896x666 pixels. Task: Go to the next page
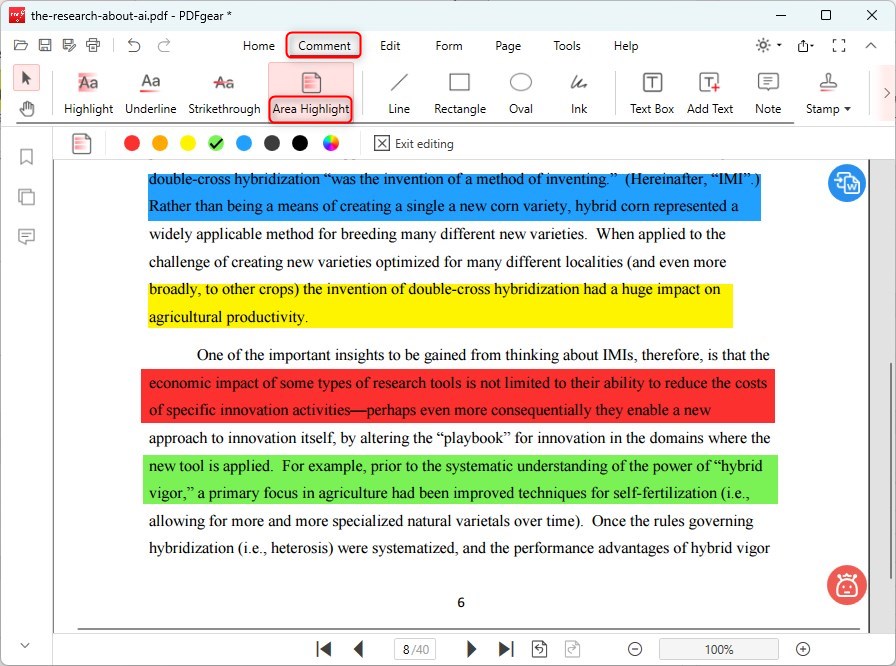(x=471, y=649)
